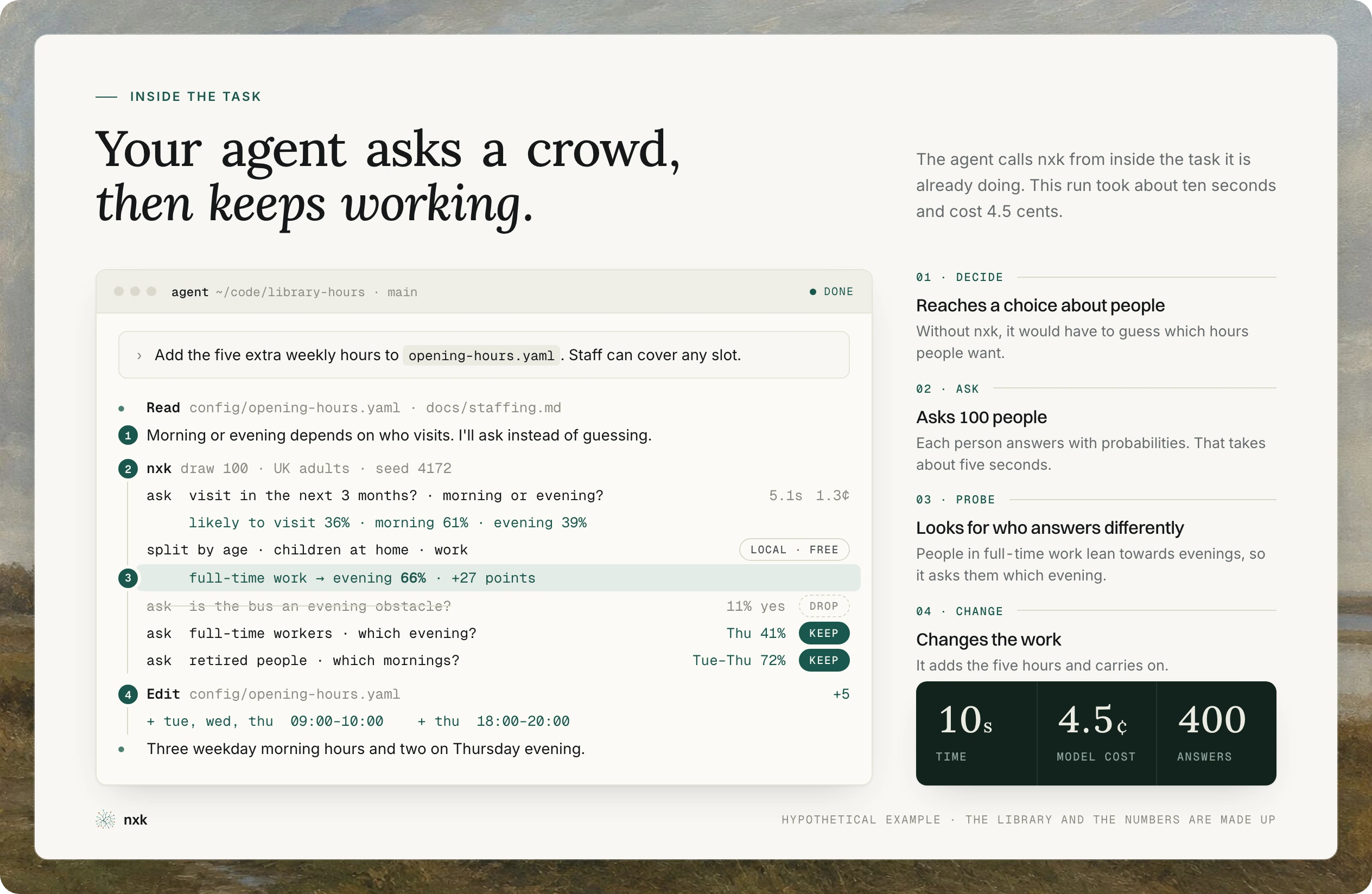Click '04 · CHANGE' step label
The image size is (1372, 894).
click(959, 611)
